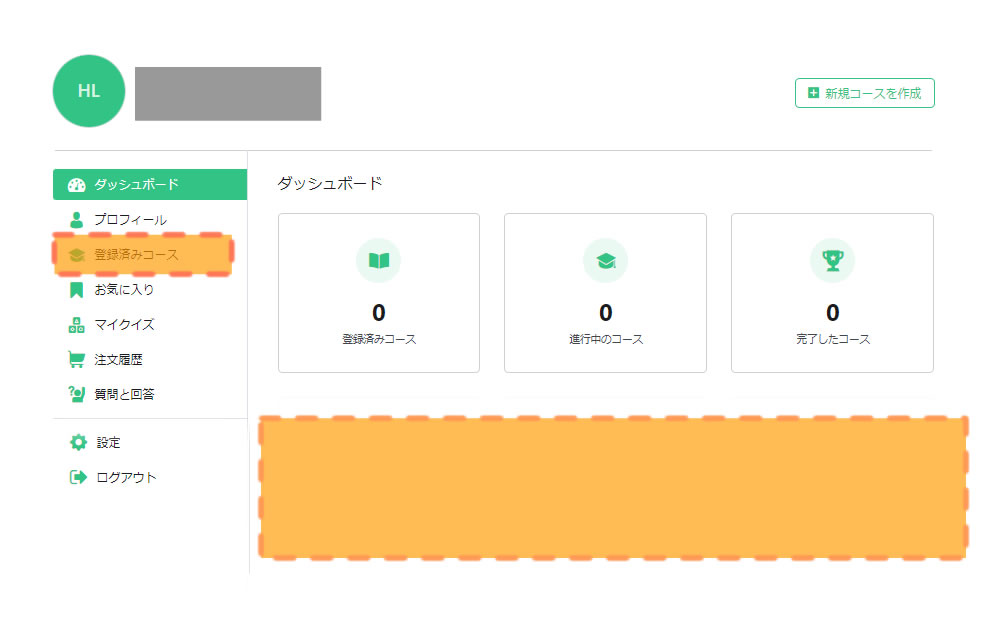Viewport: 1001px width, 620px height.
Task: Select 登録済みコース in the sidebar
Action: click(x=136, y=255)
